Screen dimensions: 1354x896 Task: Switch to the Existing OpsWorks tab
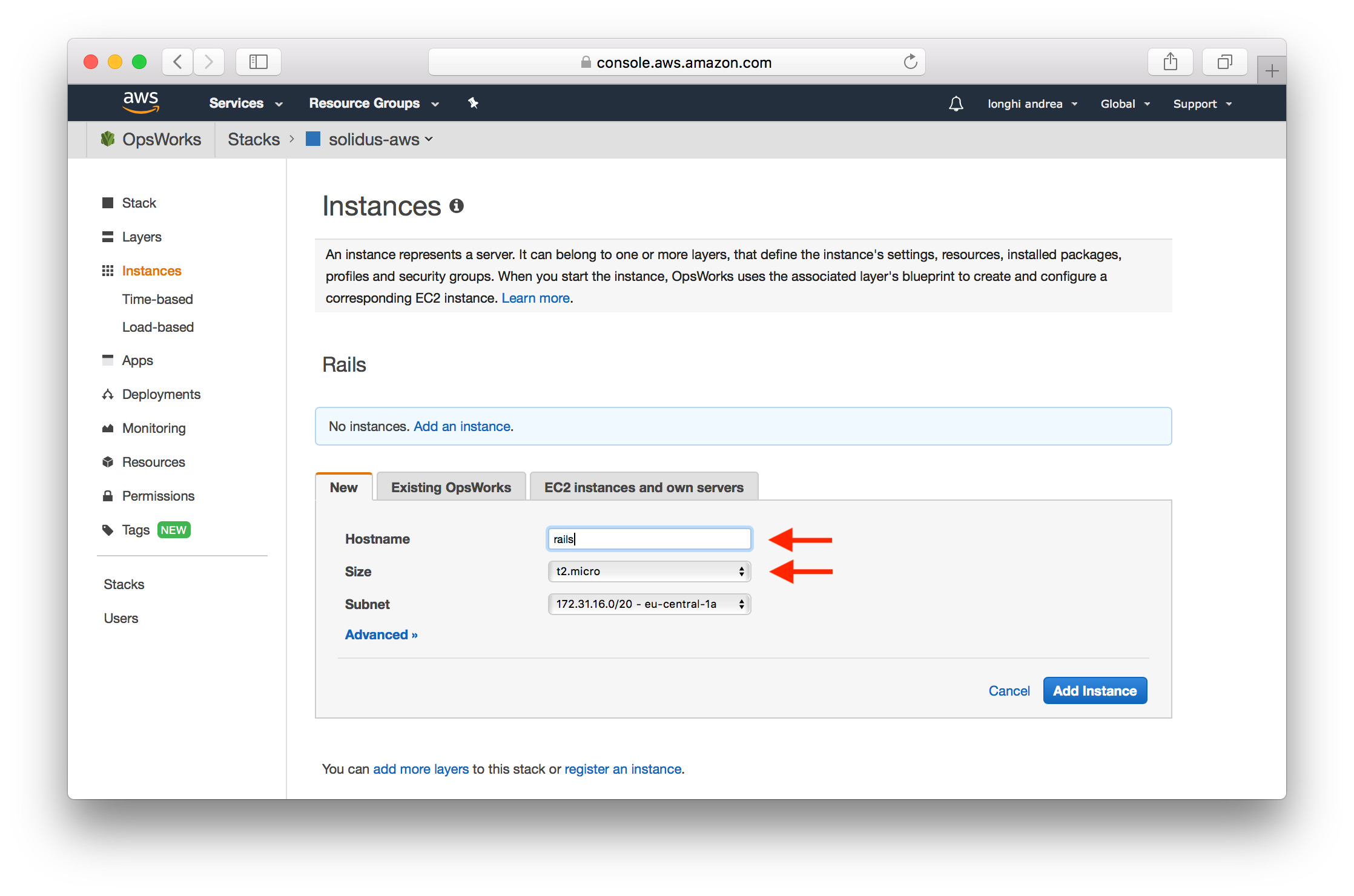click(x=451, y=487)
